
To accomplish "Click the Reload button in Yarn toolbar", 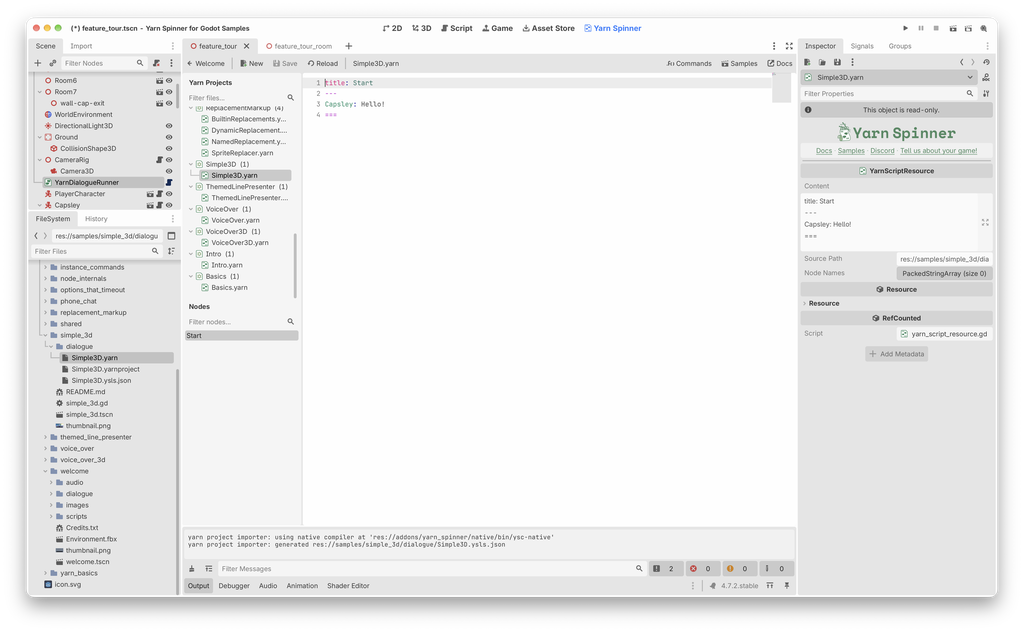I will [323, 63].
